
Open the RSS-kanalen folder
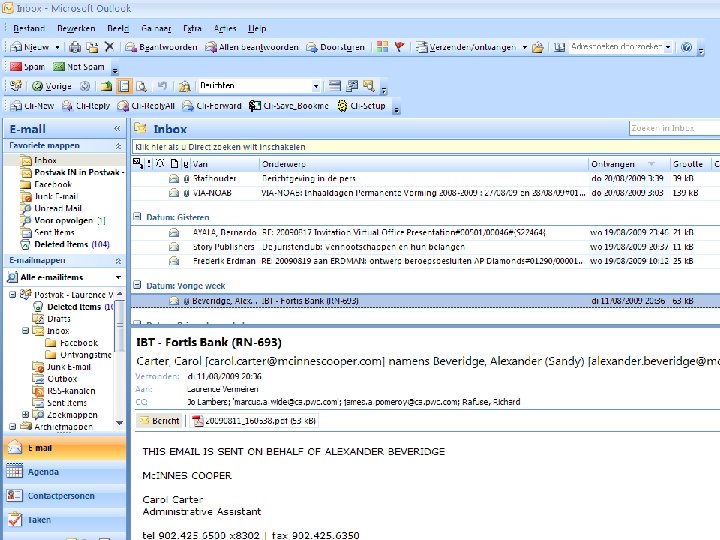pos(71,391)
